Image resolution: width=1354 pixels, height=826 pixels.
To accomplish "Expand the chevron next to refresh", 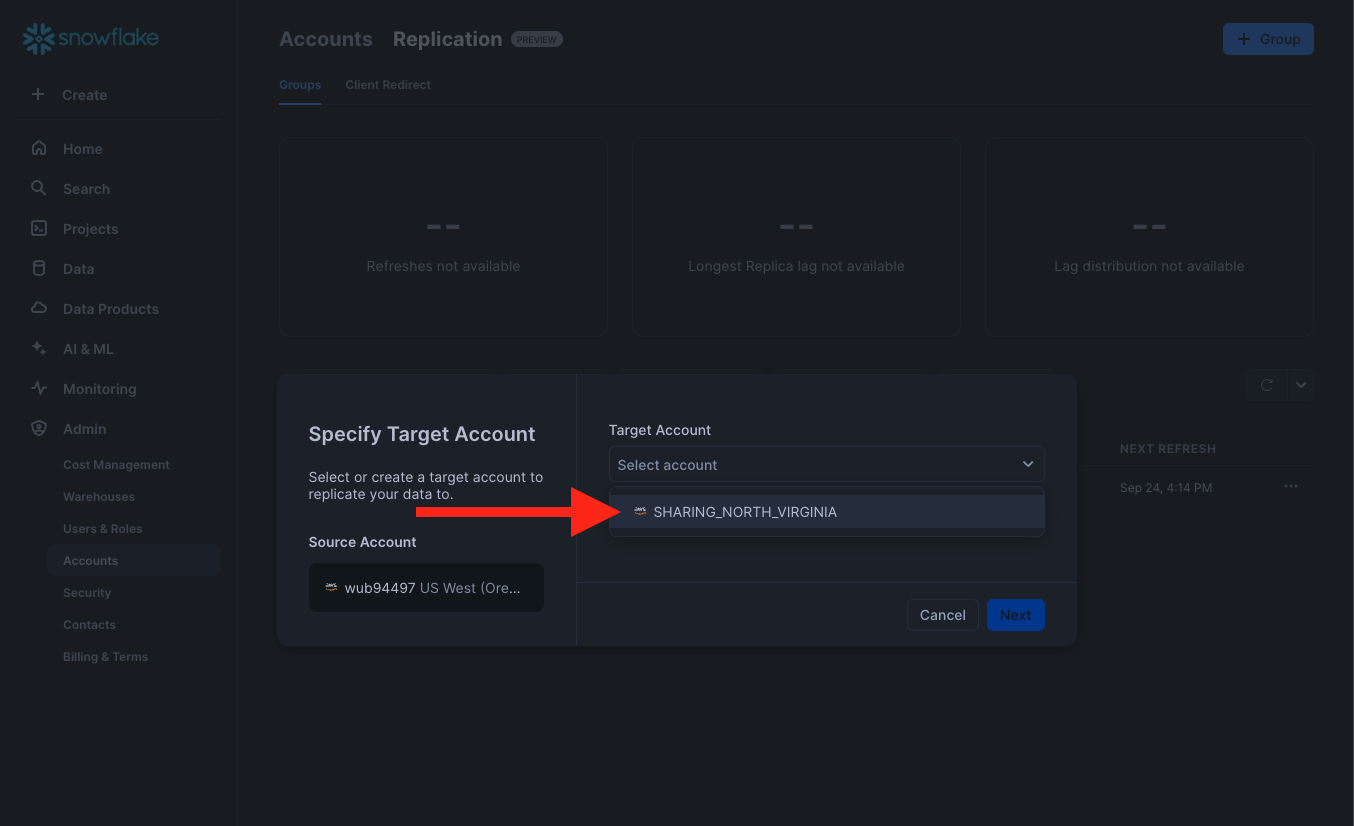I will 1300,385.
